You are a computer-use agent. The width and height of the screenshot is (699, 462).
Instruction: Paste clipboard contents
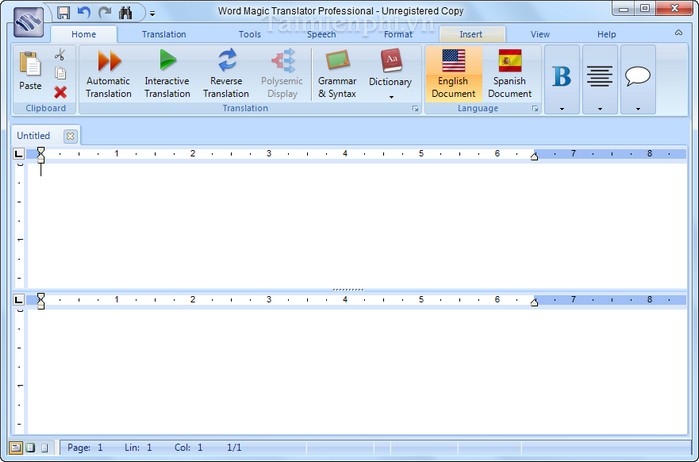point(30,70)
